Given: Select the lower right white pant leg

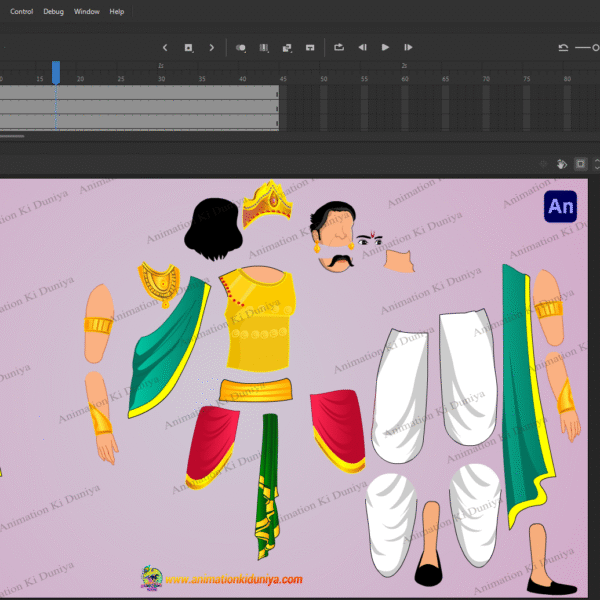Looking at the screenshot, I should (475, 515).
